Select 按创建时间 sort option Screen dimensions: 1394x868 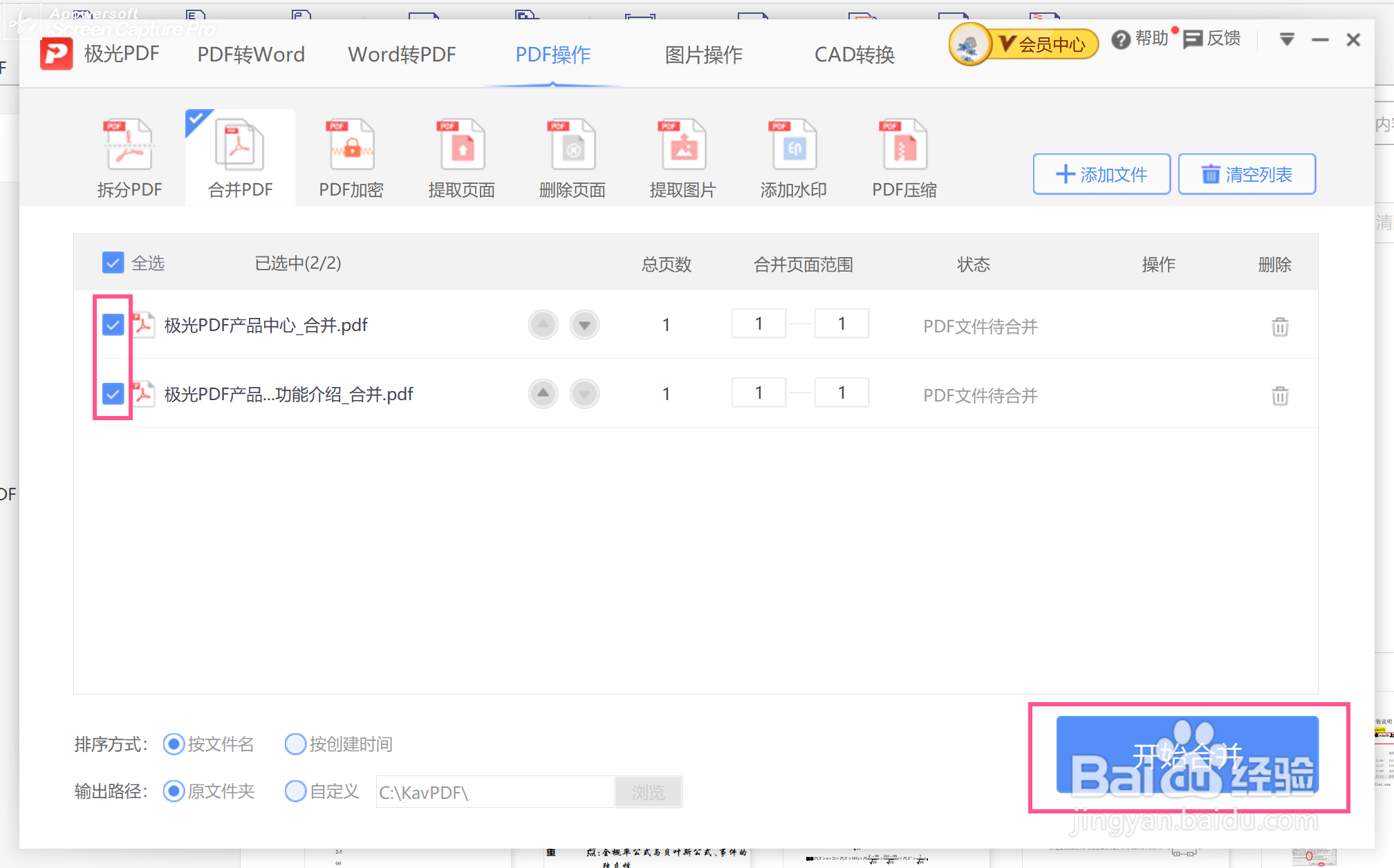click(295, 744)
